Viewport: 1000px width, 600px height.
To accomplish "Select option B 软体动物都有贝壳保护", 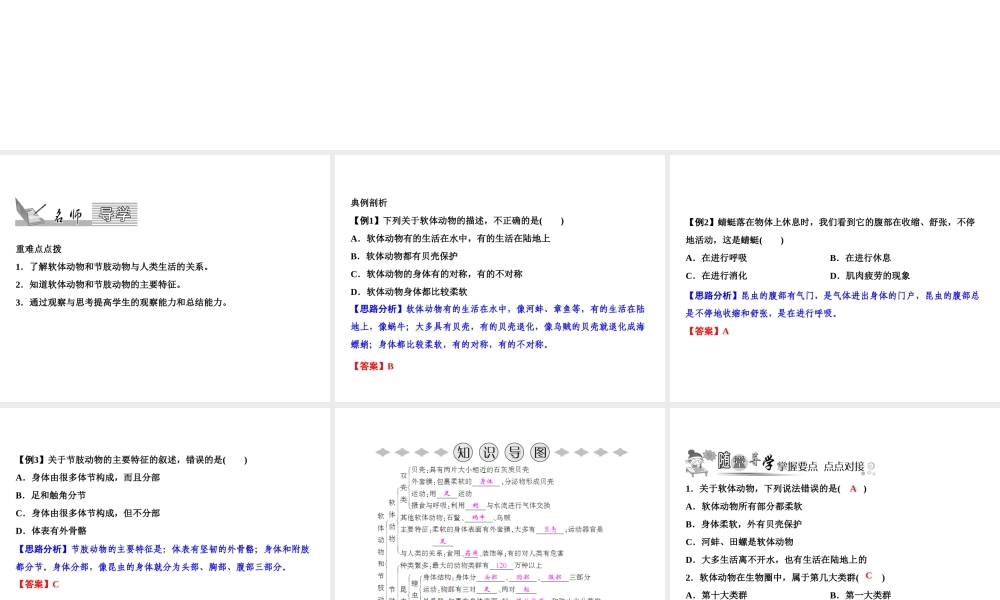I will coord(404,256).
